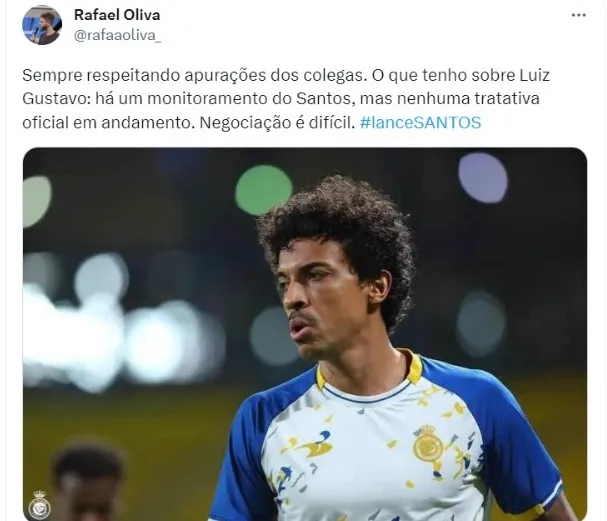Click Rafael Oliva's profile avatar

42,25
